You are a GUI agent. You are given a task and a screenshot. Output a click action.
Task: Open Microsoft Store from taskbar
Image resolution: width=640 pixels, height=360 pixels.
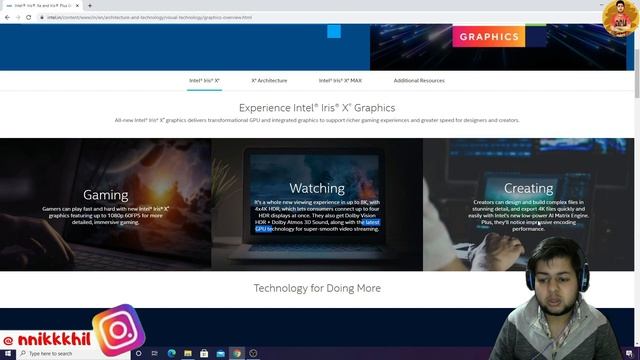tap(204, 353)
